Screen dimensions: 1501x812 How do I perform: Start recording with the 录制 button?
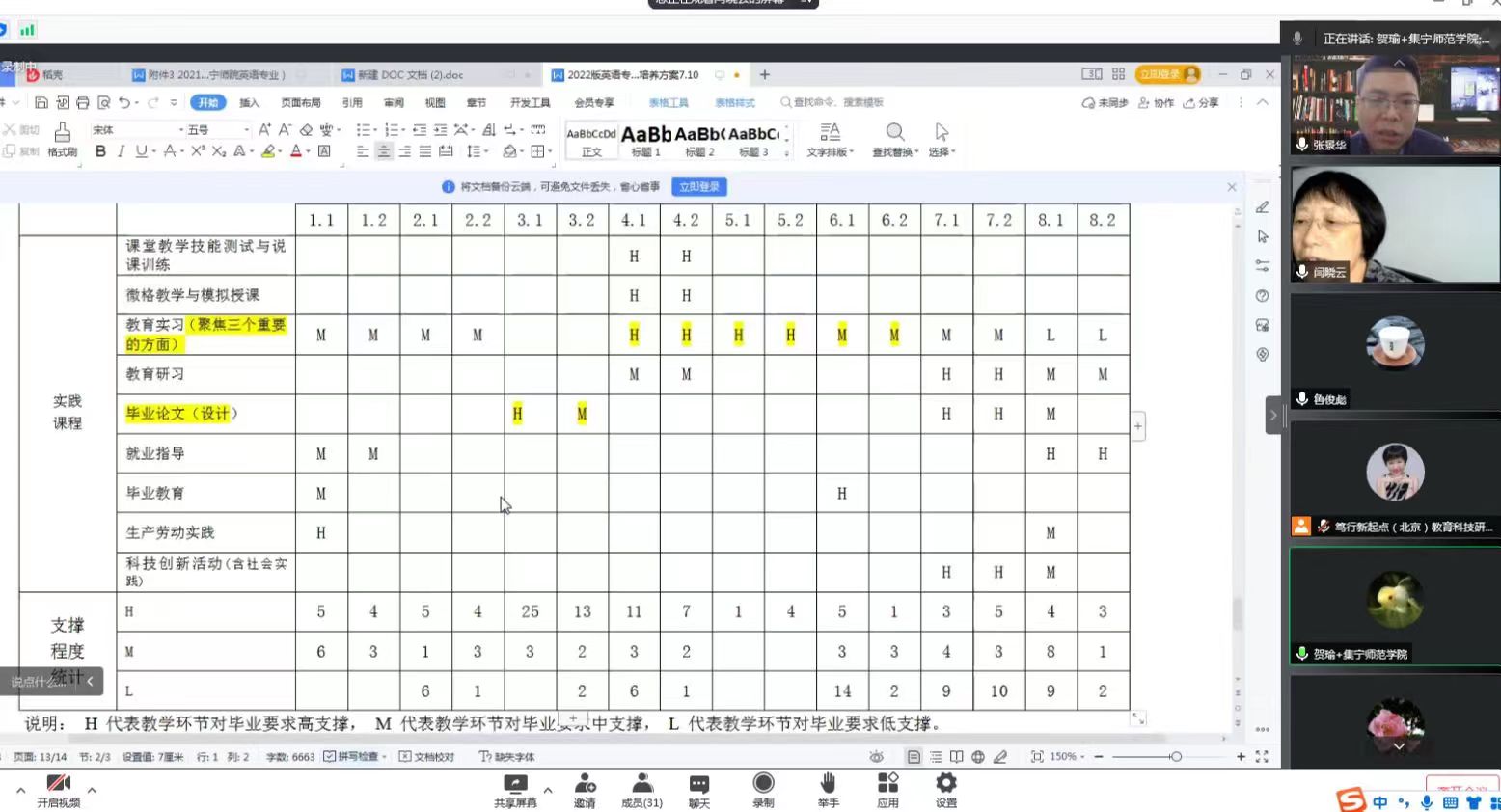point(763,789)
